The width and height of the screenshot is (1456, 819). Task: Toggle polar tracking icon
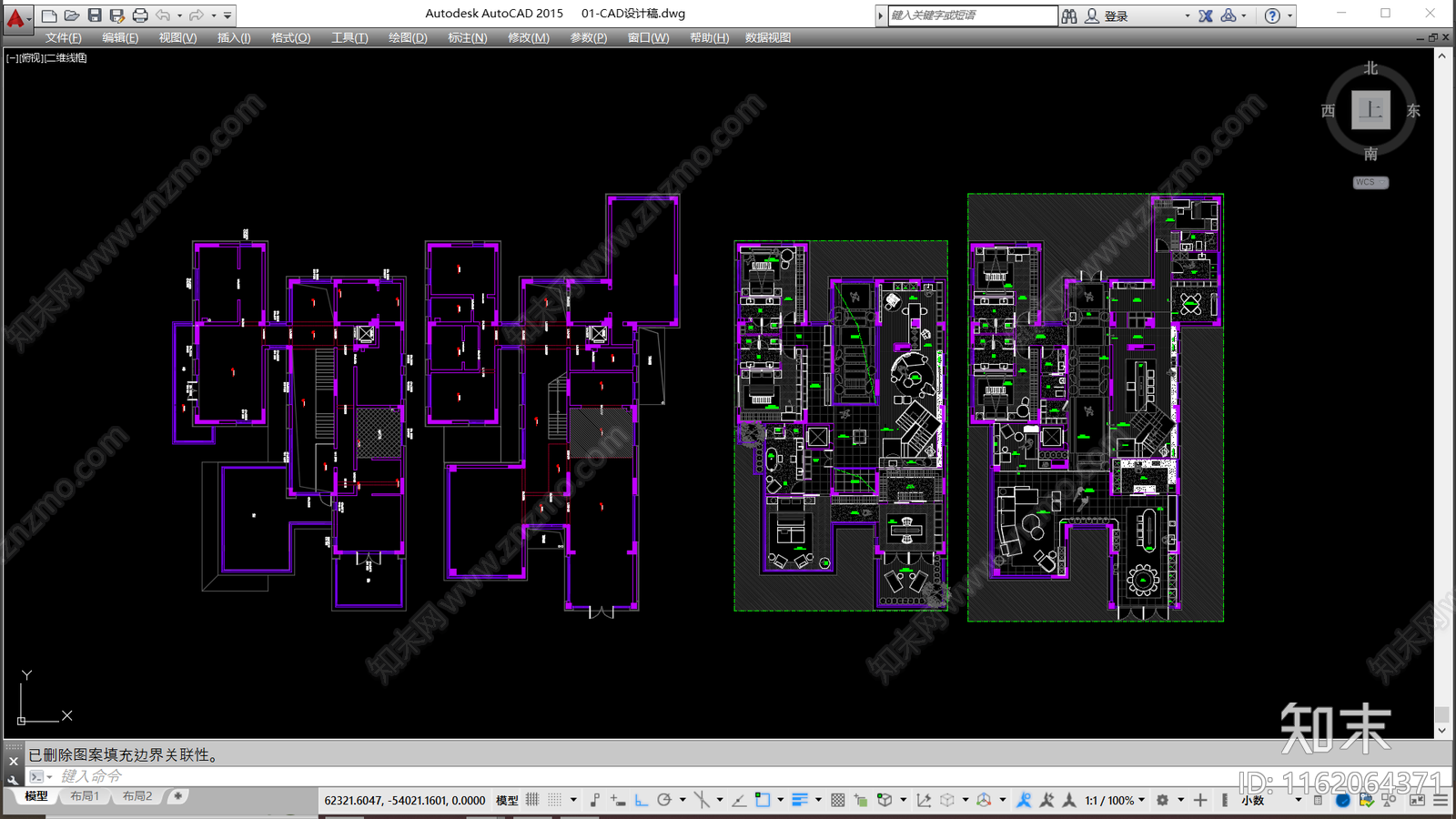(x=664, y=800)
